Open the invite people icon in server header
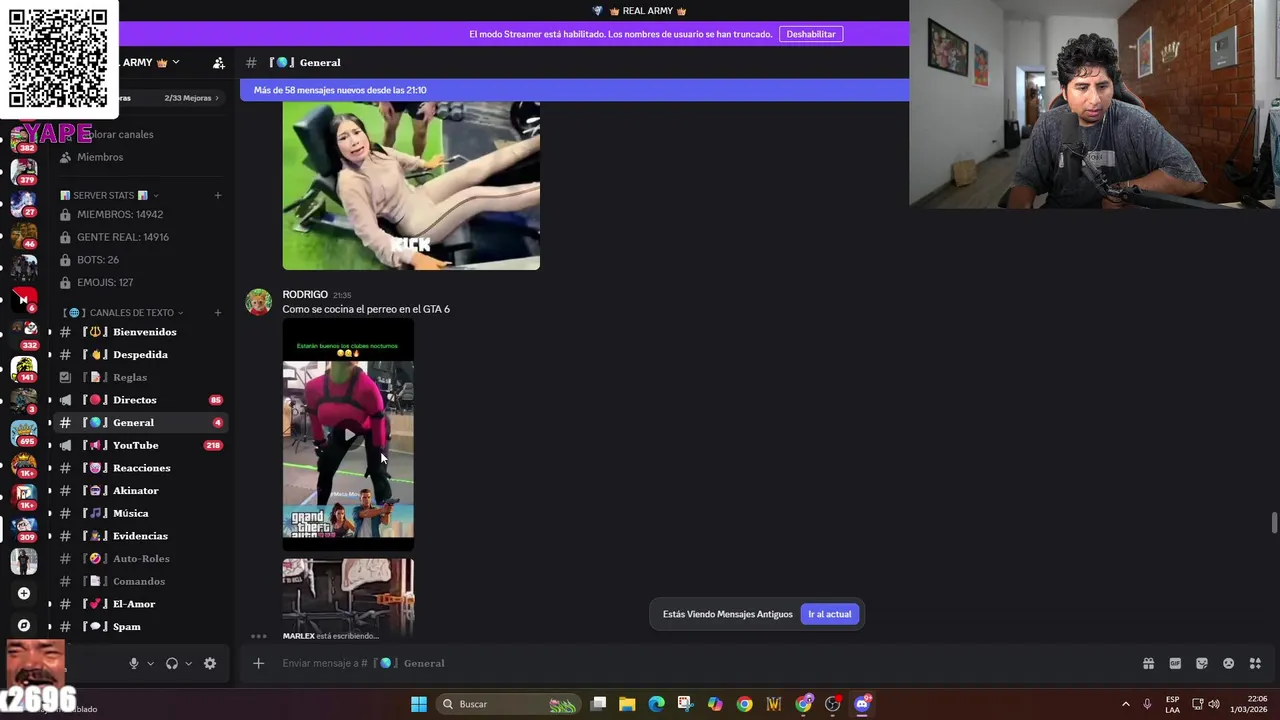Image resolution: width=1280 pixels, height=720 pixels. click(219, 62)
